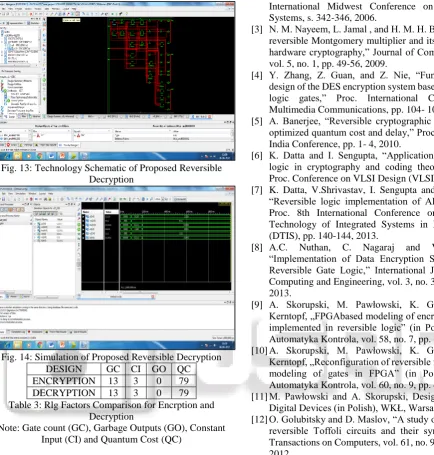Click the waveform display area in Fig. 14
The width and height of the screenshot is (434, 455).
(175, 247)
